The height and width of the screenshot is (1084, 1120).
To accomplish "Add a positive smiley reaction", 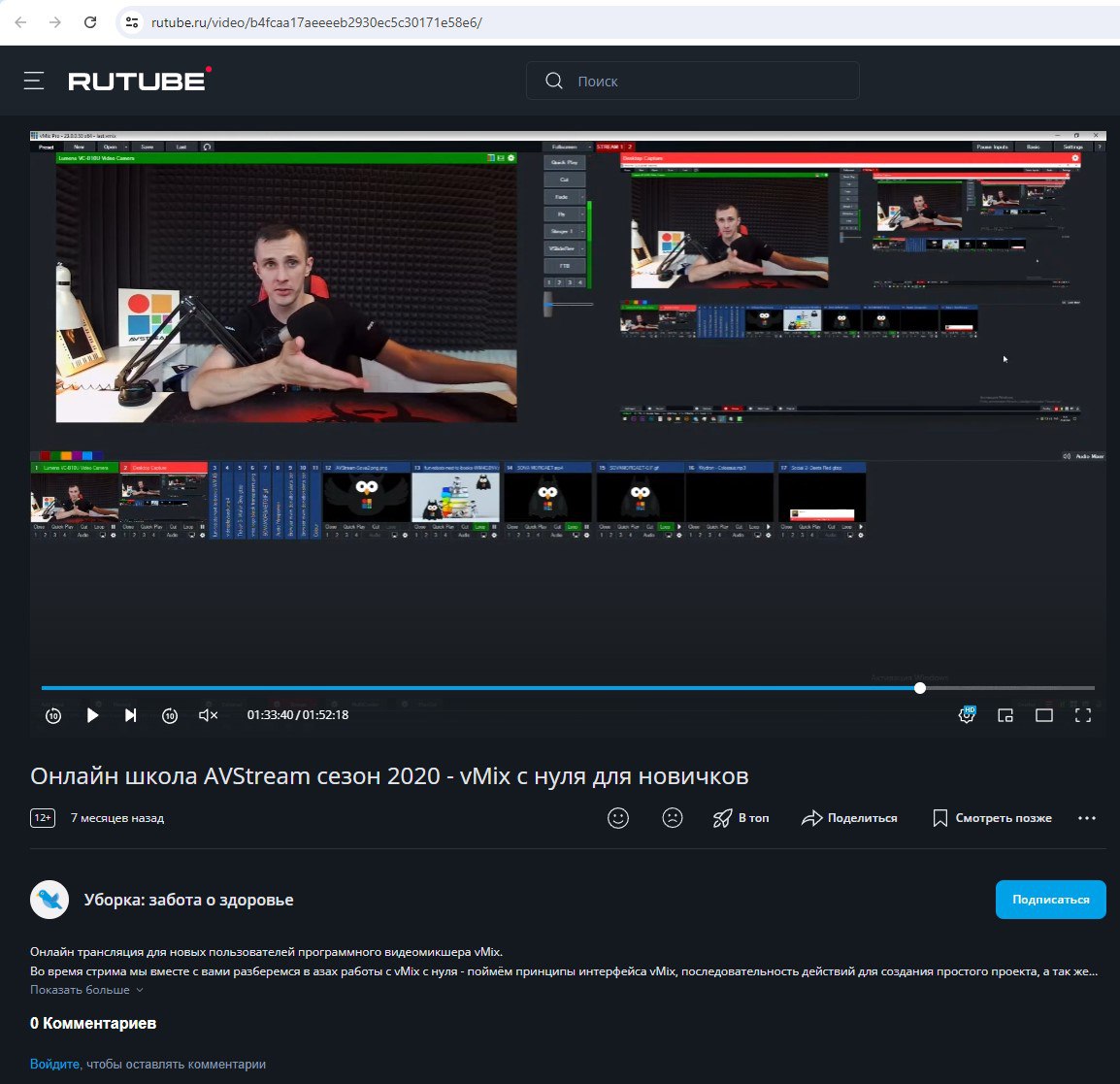I will click(x=618, y=818).
